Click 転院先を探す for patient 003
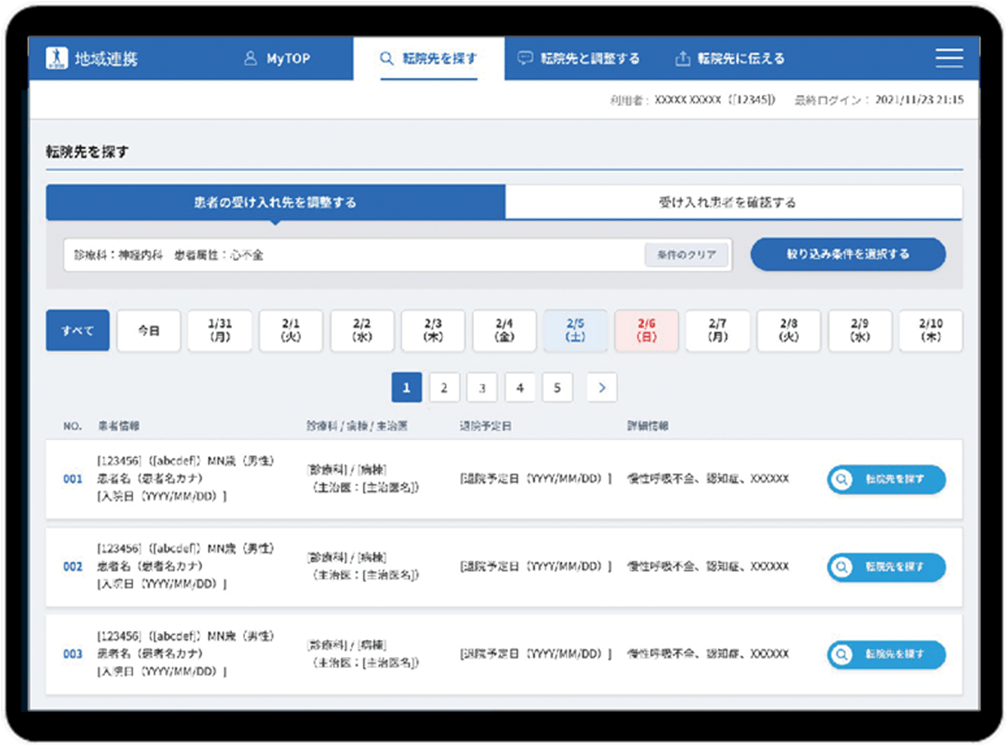Screen dimensions: 1006x745 885,654
